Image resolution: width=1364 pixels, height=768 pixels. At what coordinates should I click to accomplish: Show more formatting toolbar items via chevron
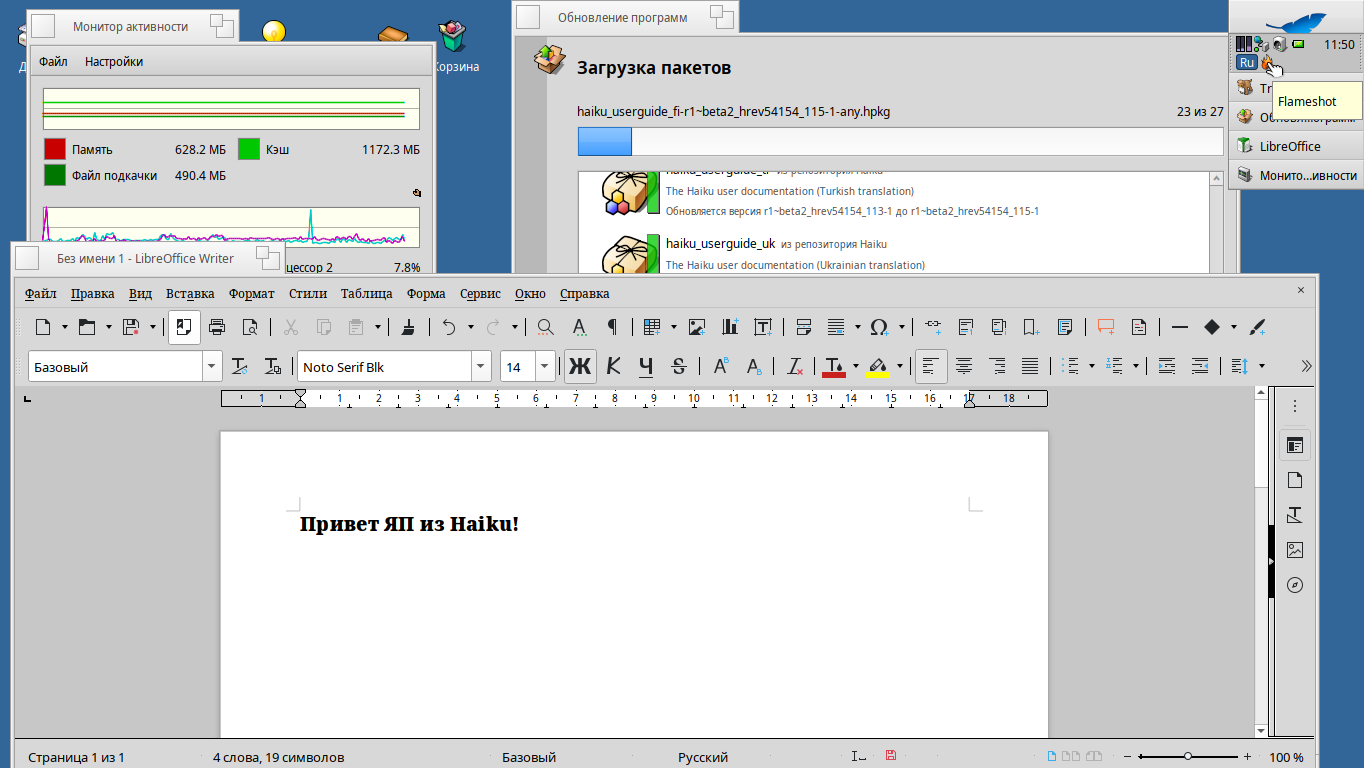point(1306,367)
